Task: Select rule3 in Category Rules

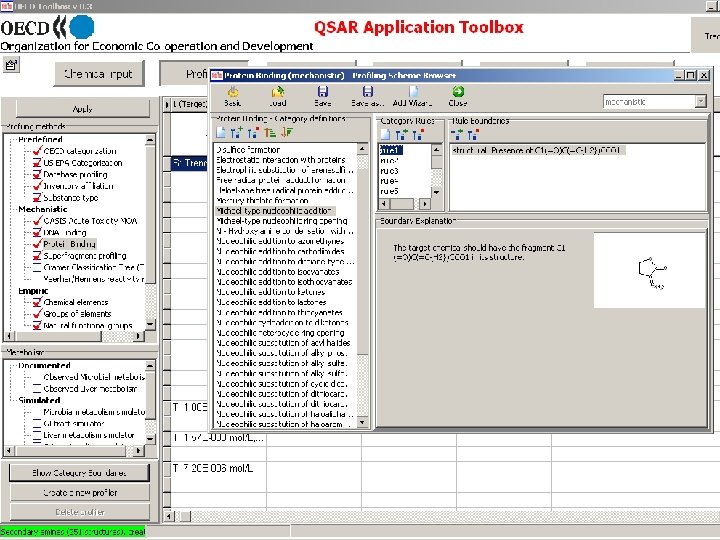Action: [389, 170]
